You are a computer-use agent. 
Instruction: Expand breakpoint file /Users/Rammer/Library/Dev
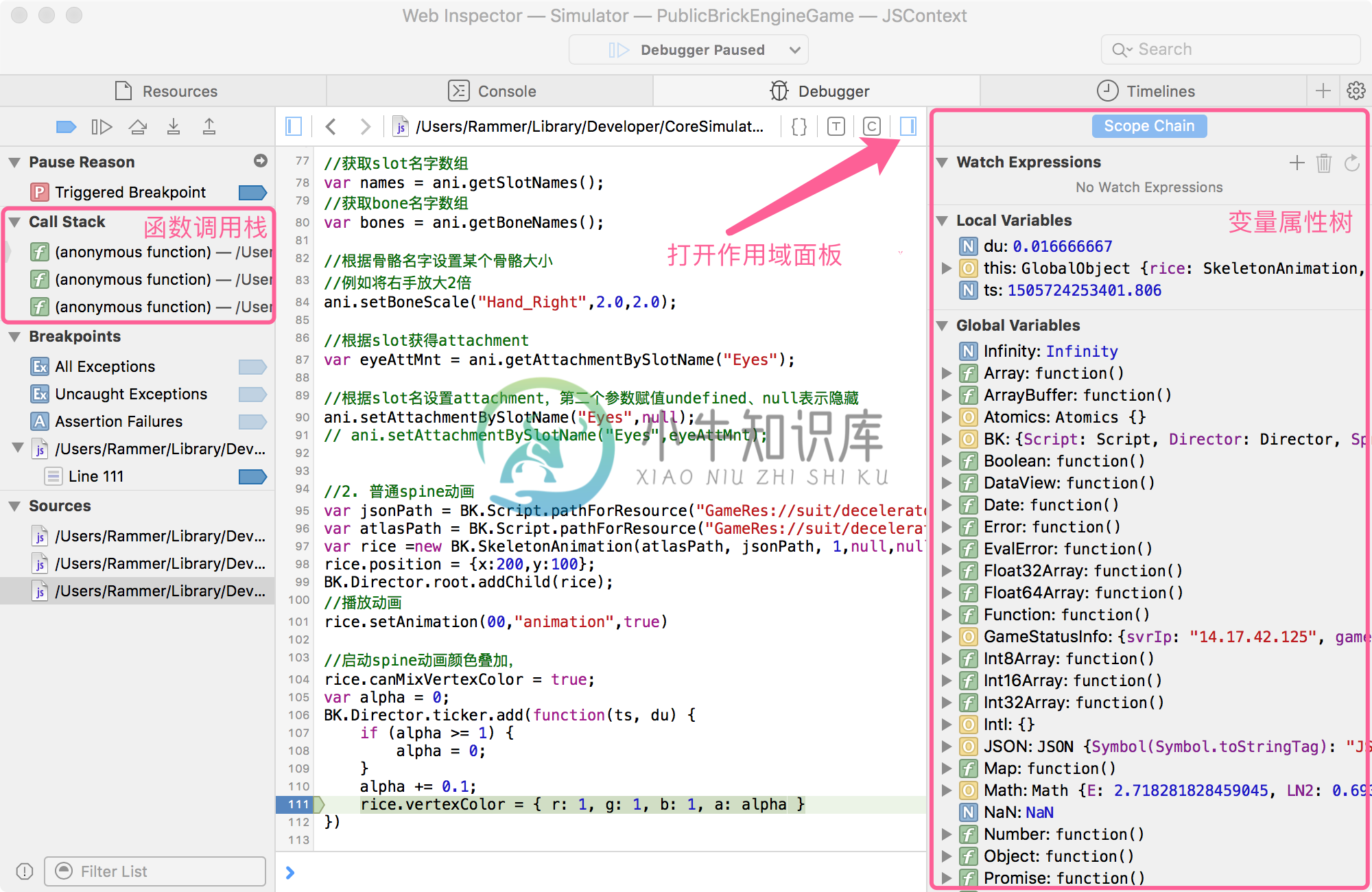coord(19,448)
